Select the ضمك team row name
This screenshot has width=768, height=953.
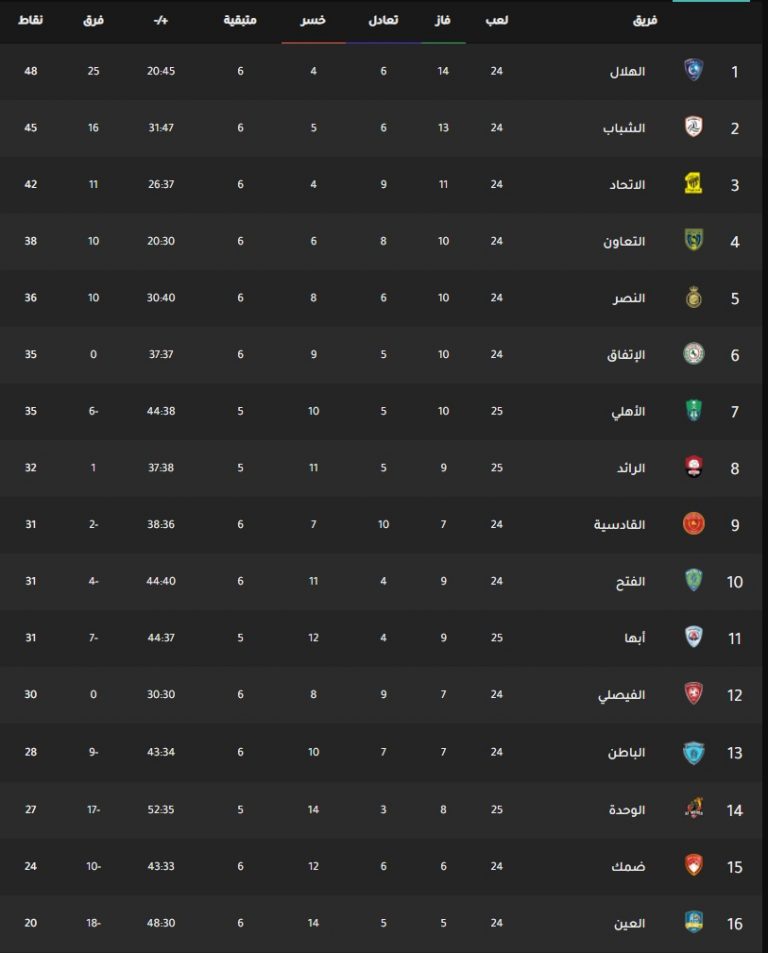[628, 867]
